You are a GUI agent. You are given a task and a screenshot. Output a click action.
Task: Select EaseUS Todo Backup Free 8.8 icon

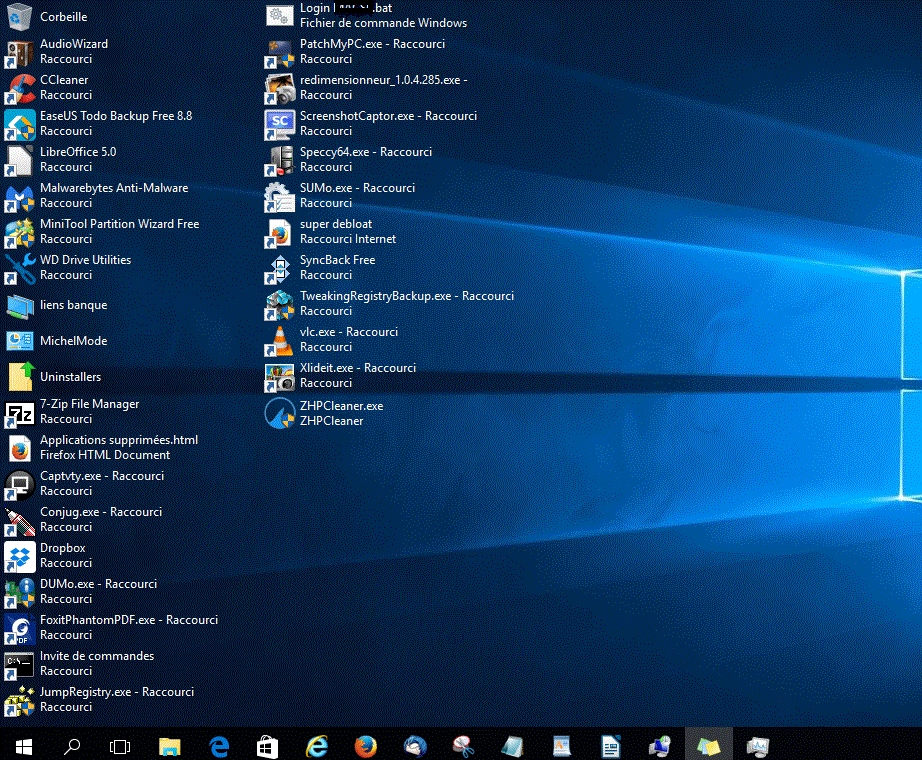[x=19, y=124]
